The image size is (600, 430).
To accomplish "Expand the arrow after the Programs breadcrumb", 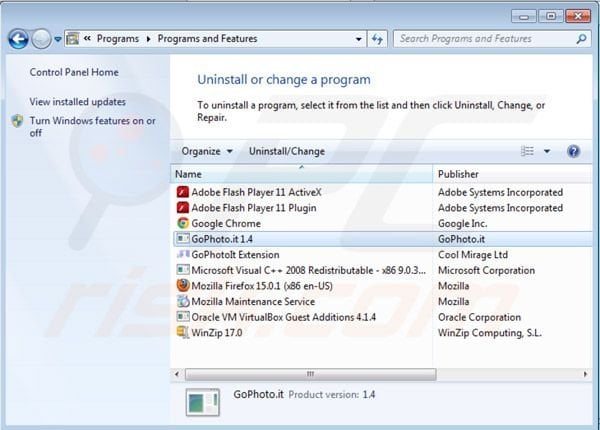I will (x=148, y=39).
